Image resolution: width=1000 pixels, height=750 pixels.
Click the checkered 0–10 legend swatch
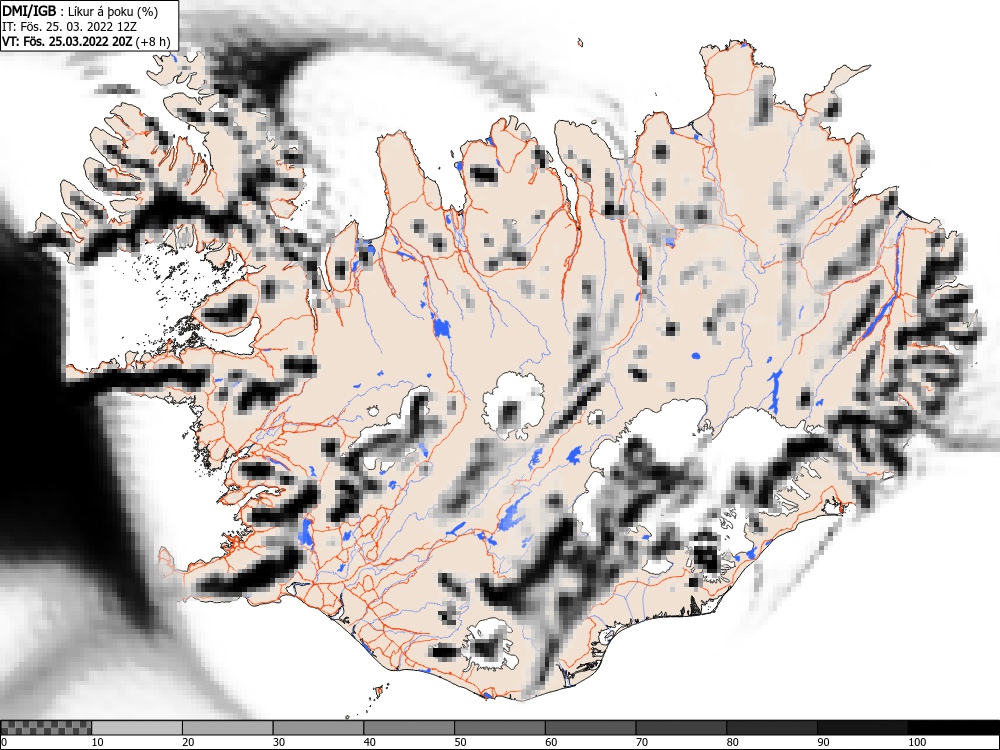46,728
